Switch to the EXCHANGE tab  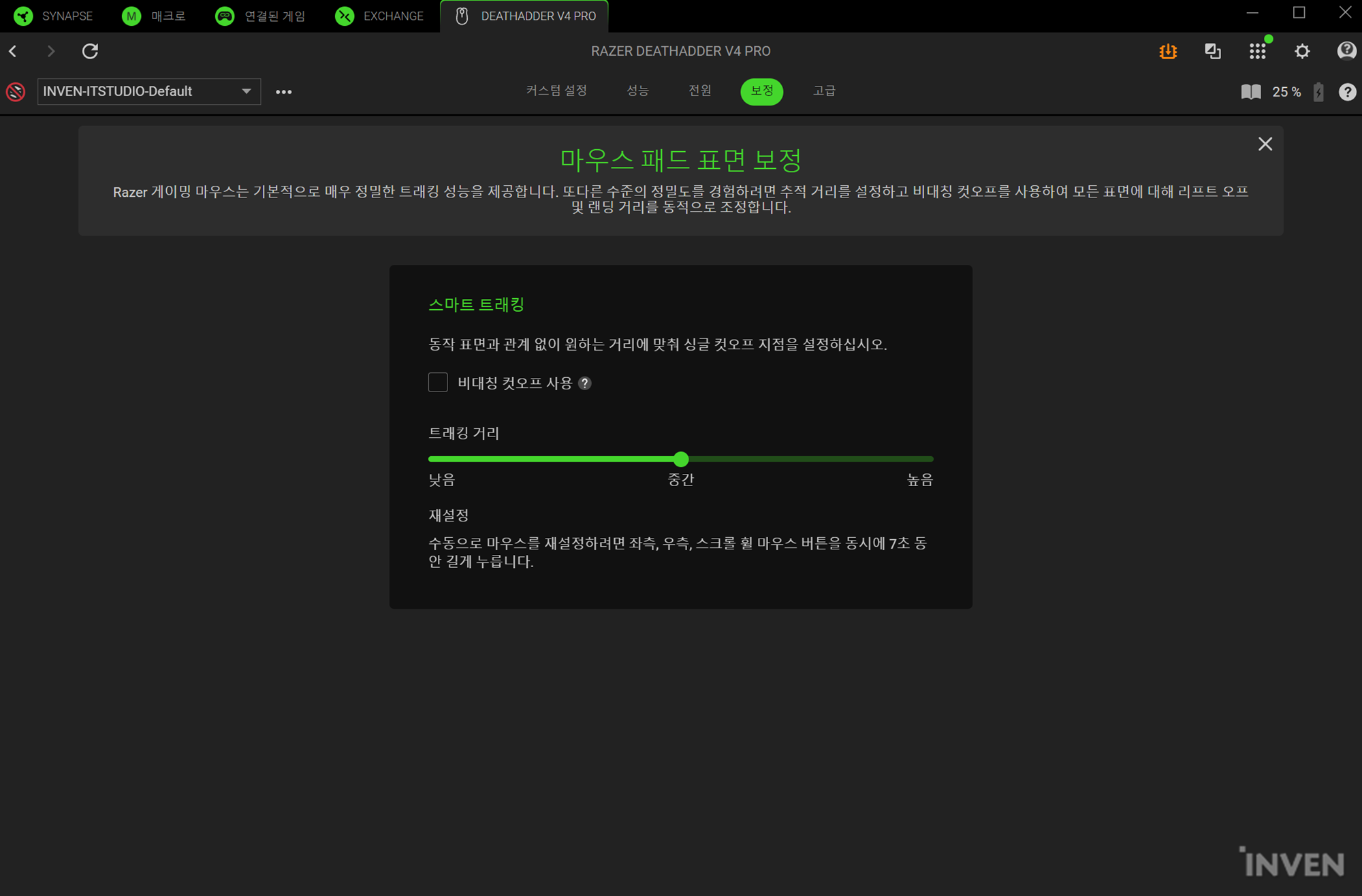(x=379, y=16)
